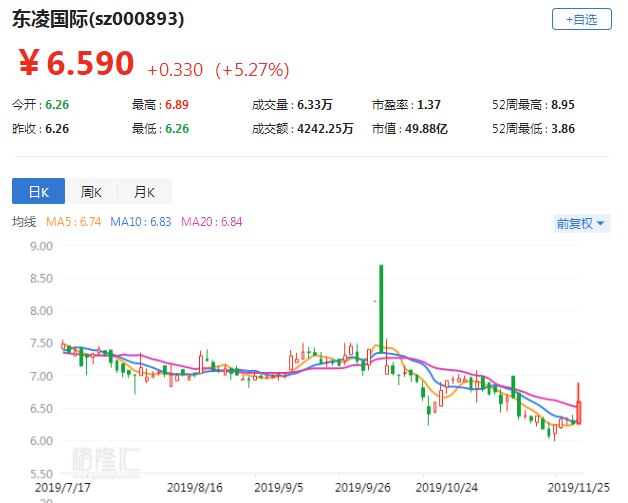Select the 5.50 price axis label
This screenshot has height=503, width=628.
tap(41, 474)
